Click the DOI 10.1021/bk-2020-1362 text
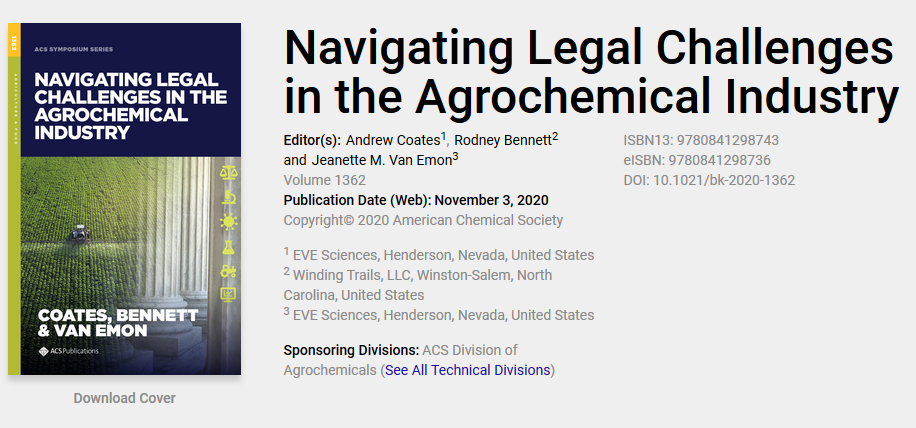Image resolution: width=916 pixels, height=428 pixels. 709,180
